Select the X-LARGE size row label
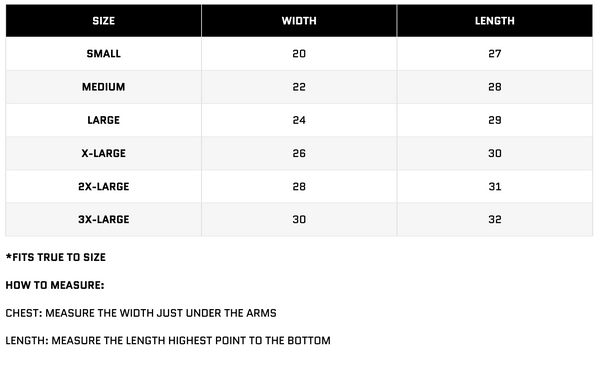 click(104, 154)
